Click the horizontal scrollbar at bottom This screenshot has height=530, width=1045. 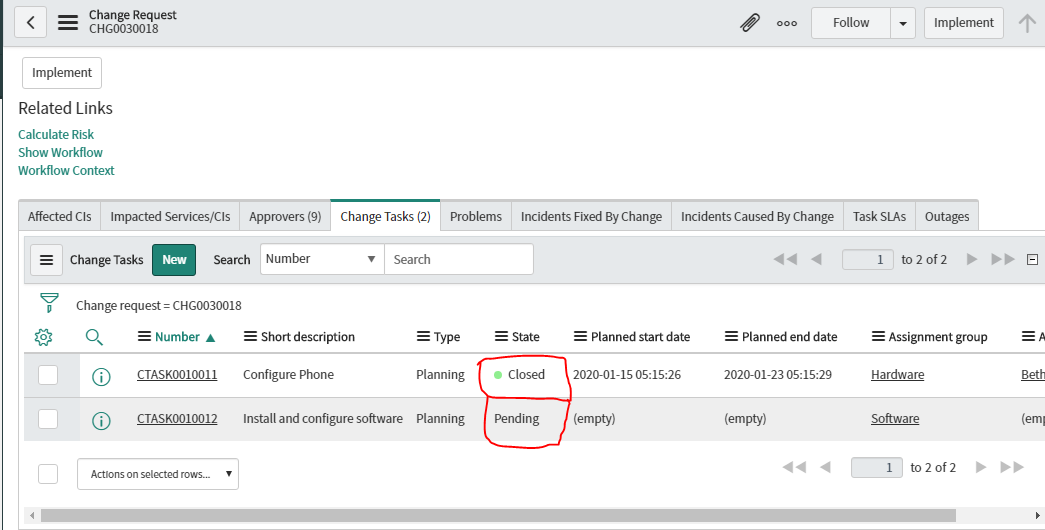(x=500, y=516)
